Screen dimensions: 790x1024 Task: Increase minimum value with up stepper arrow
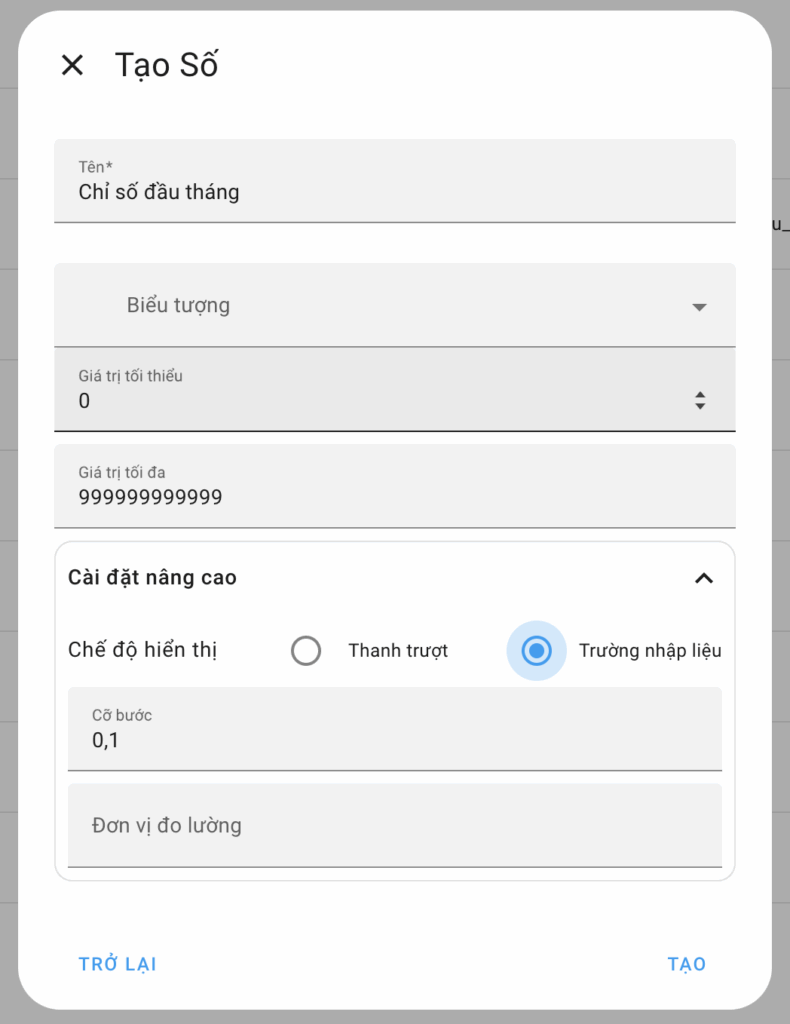700,395
